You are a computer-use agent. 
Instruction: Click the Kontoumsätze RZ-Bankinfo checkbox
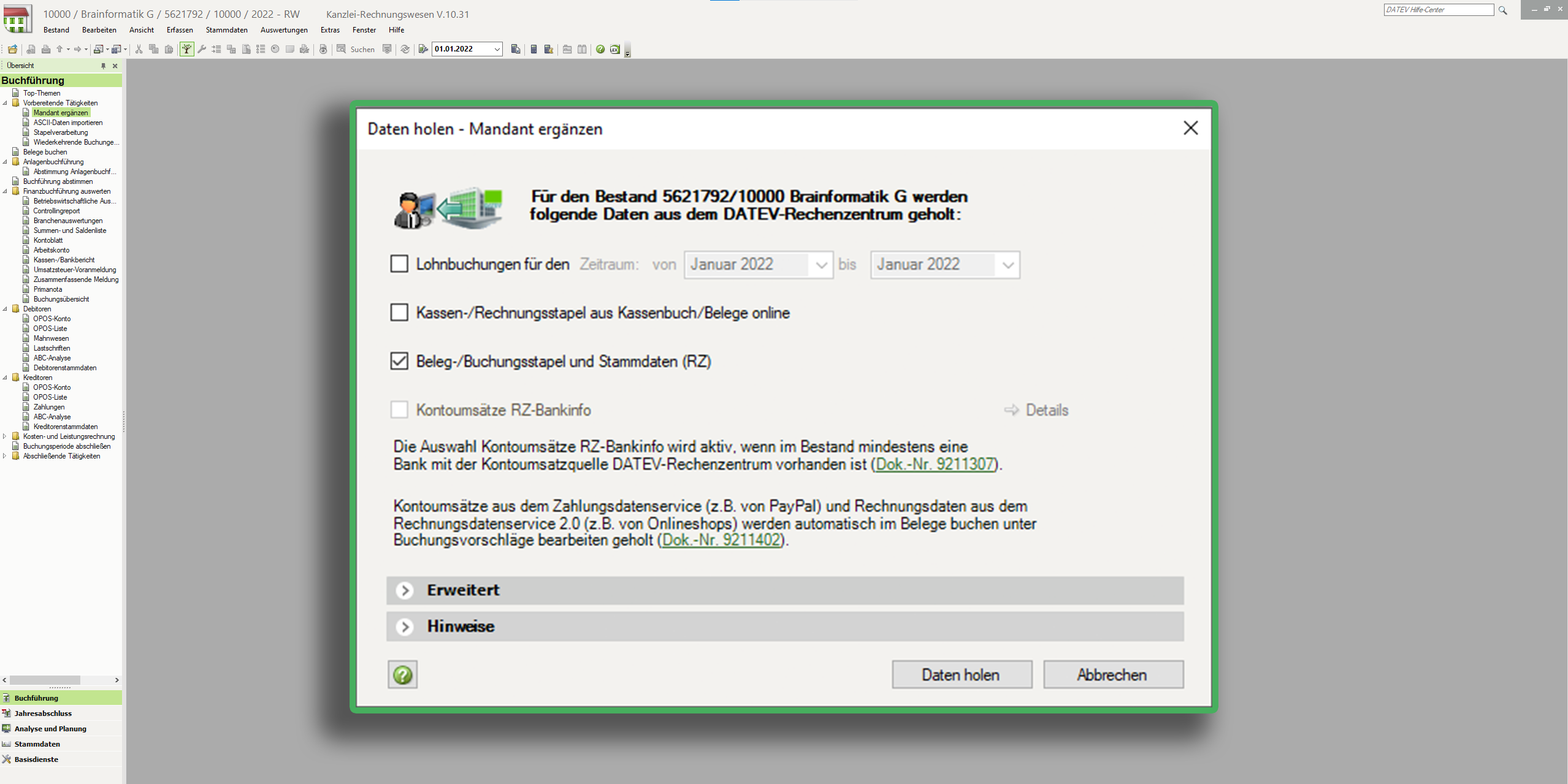tap(399, 409)
